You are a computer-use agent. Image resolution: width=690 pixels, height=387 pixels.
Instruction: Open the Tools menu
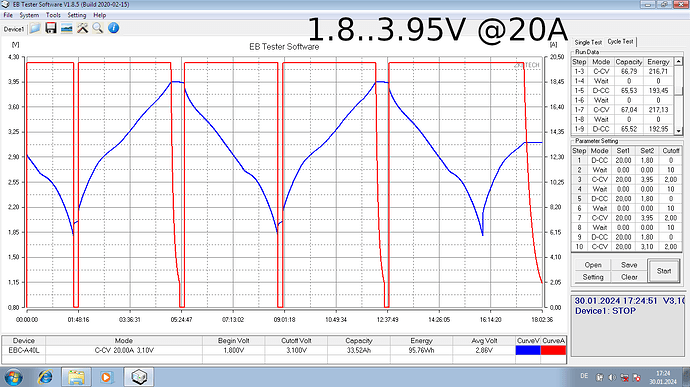[x=53, y=15]
